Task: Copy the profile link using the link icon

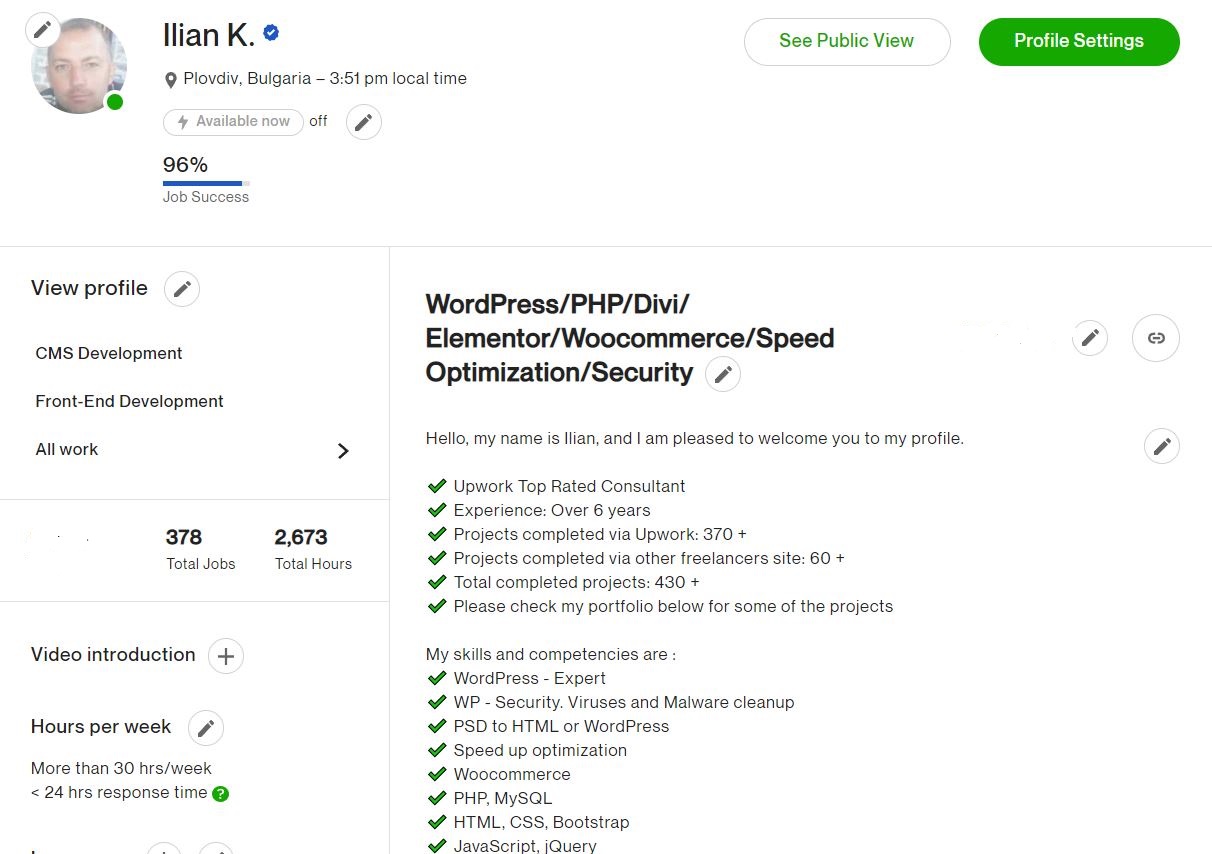Action: [1155, 338]
